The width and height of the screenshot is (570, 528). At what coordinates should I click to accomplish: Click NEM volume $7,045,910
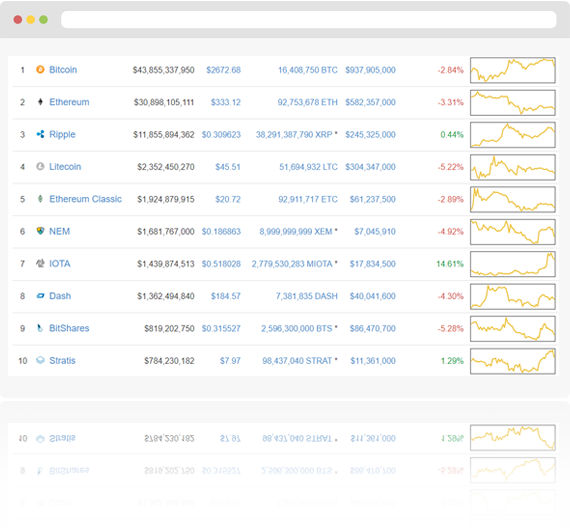[x=375, y=232]
